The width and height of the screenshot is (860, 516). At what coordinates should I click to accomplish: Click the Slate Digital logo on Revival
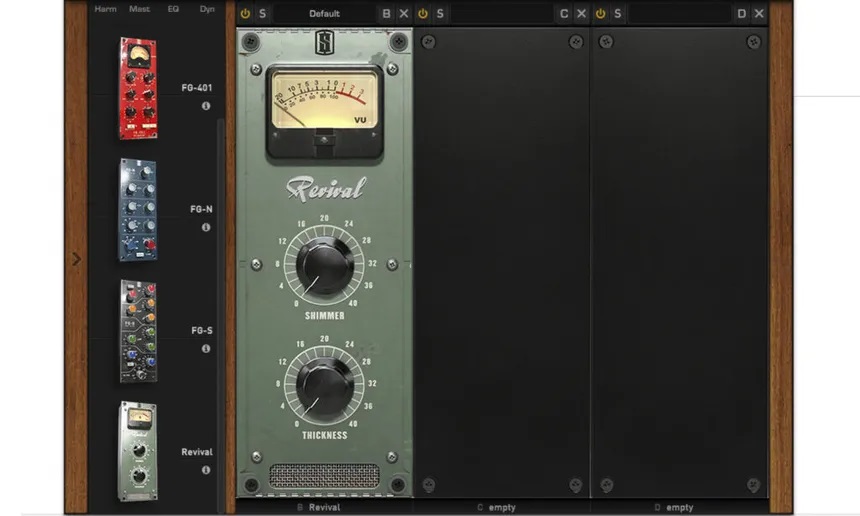(324, 42)
